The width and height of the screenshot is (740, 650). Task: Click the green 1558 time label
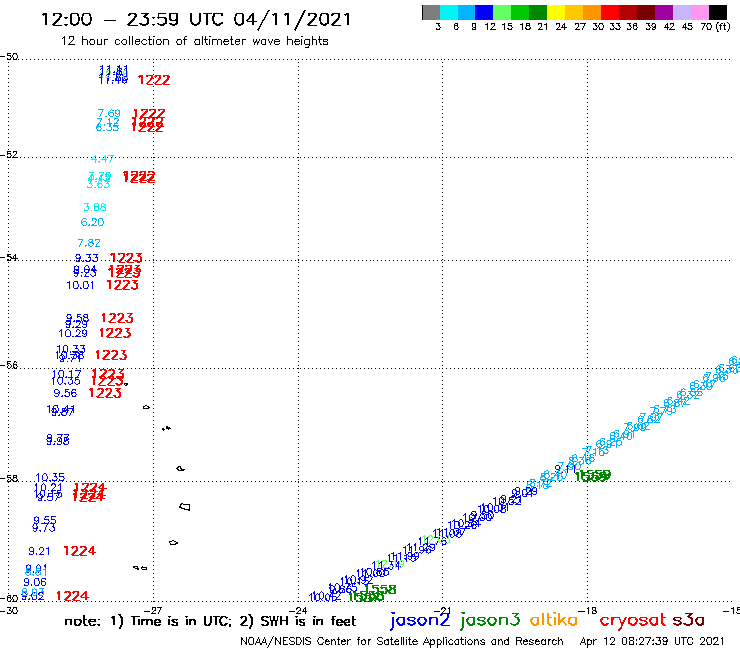coord(380,589)
